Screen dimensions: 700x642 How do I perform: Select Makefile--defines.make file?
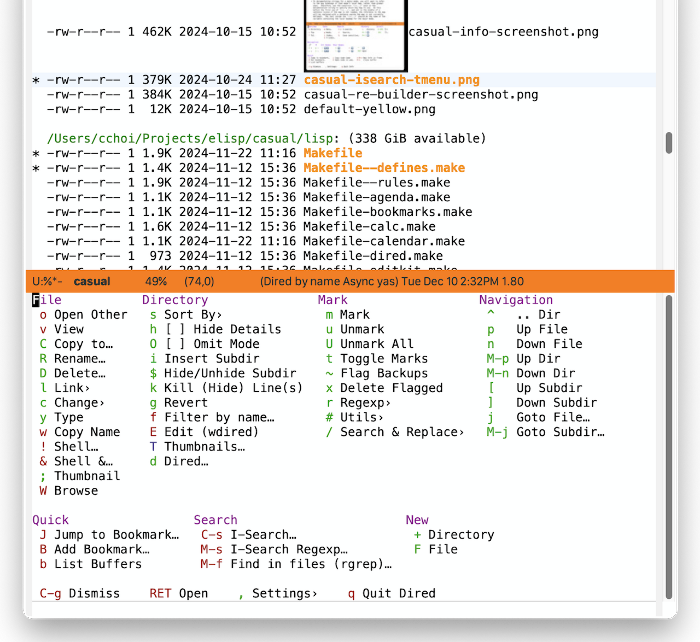[384, 168]
